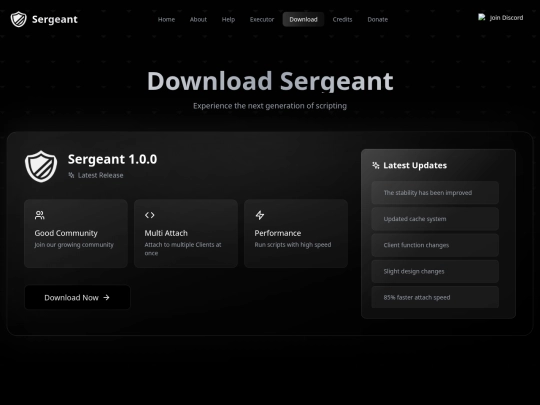Click the 'Latest Release' label
The width and height of the screenshot is (540, 405).
pos(100,175)
